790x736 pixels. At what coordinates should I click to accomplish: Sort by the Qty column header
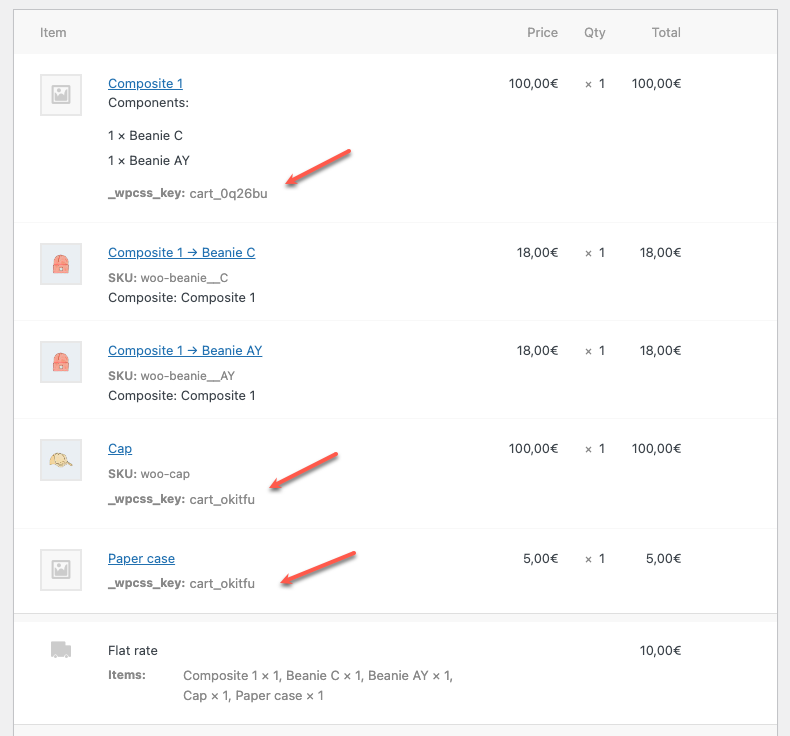pos(595,33)
